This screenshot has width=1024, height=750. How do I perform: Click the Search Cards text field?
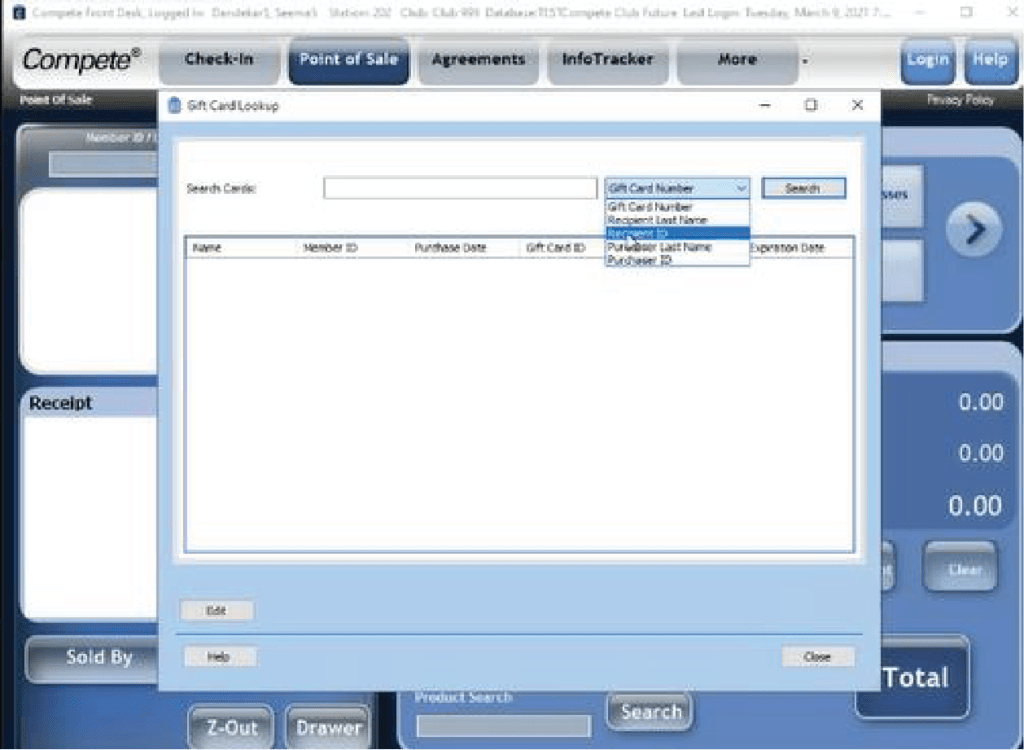(460, 189)
